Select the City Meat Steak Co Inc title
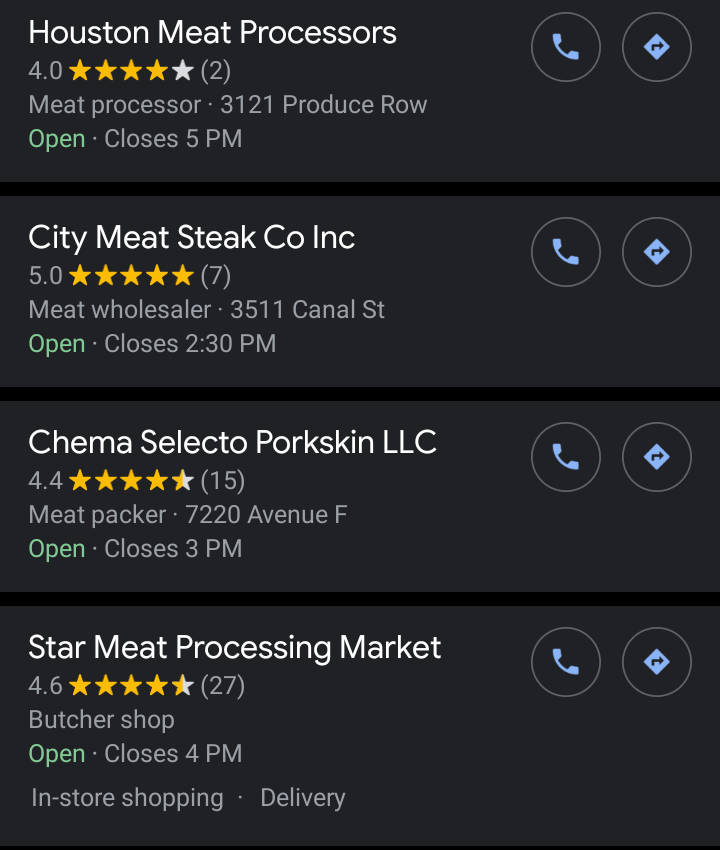 coord(191,238)
